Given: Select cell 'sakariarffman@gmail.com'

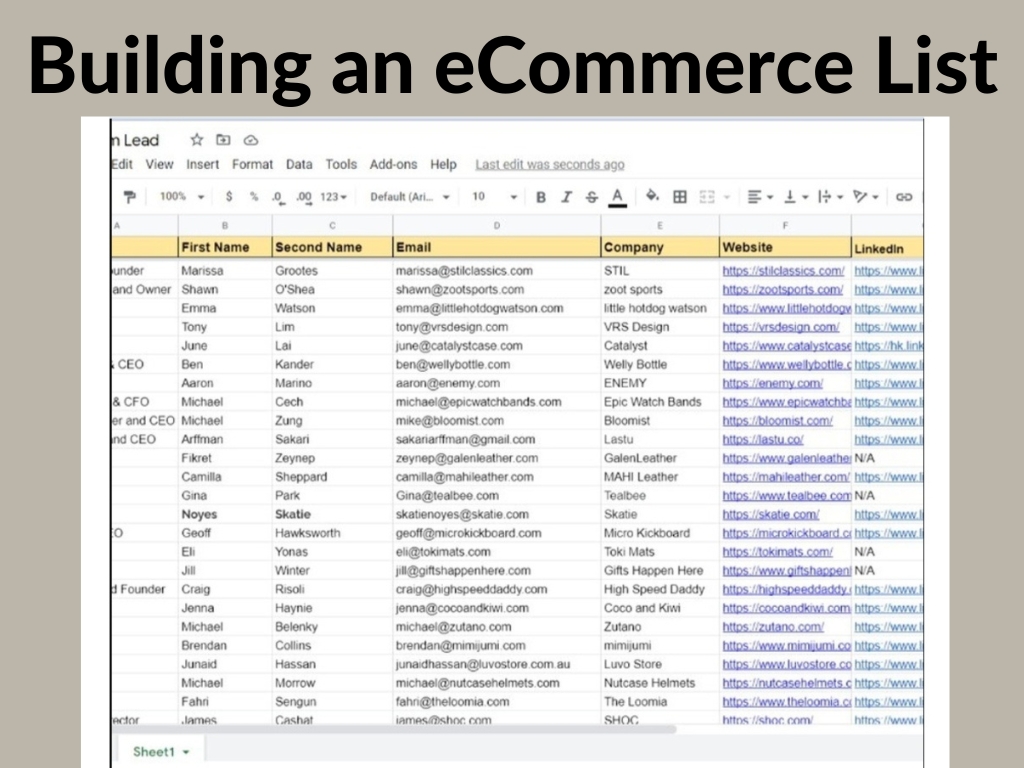Looking at the screenshot, I should point(496,440).
